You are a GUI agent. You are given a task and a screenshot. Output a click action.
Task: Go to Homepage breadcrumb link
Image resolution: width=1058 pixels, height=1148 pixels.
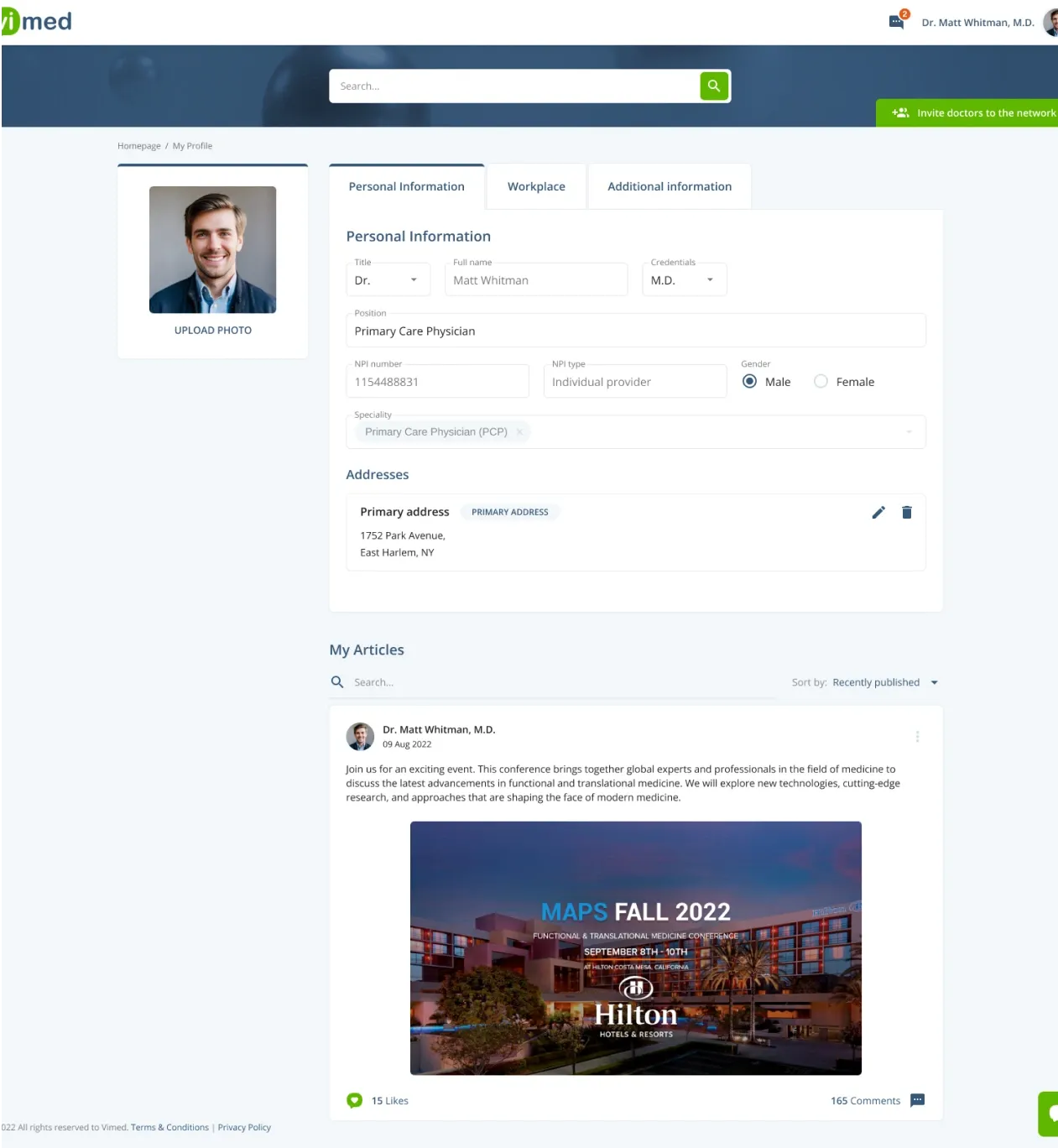[x=139, y=145]
